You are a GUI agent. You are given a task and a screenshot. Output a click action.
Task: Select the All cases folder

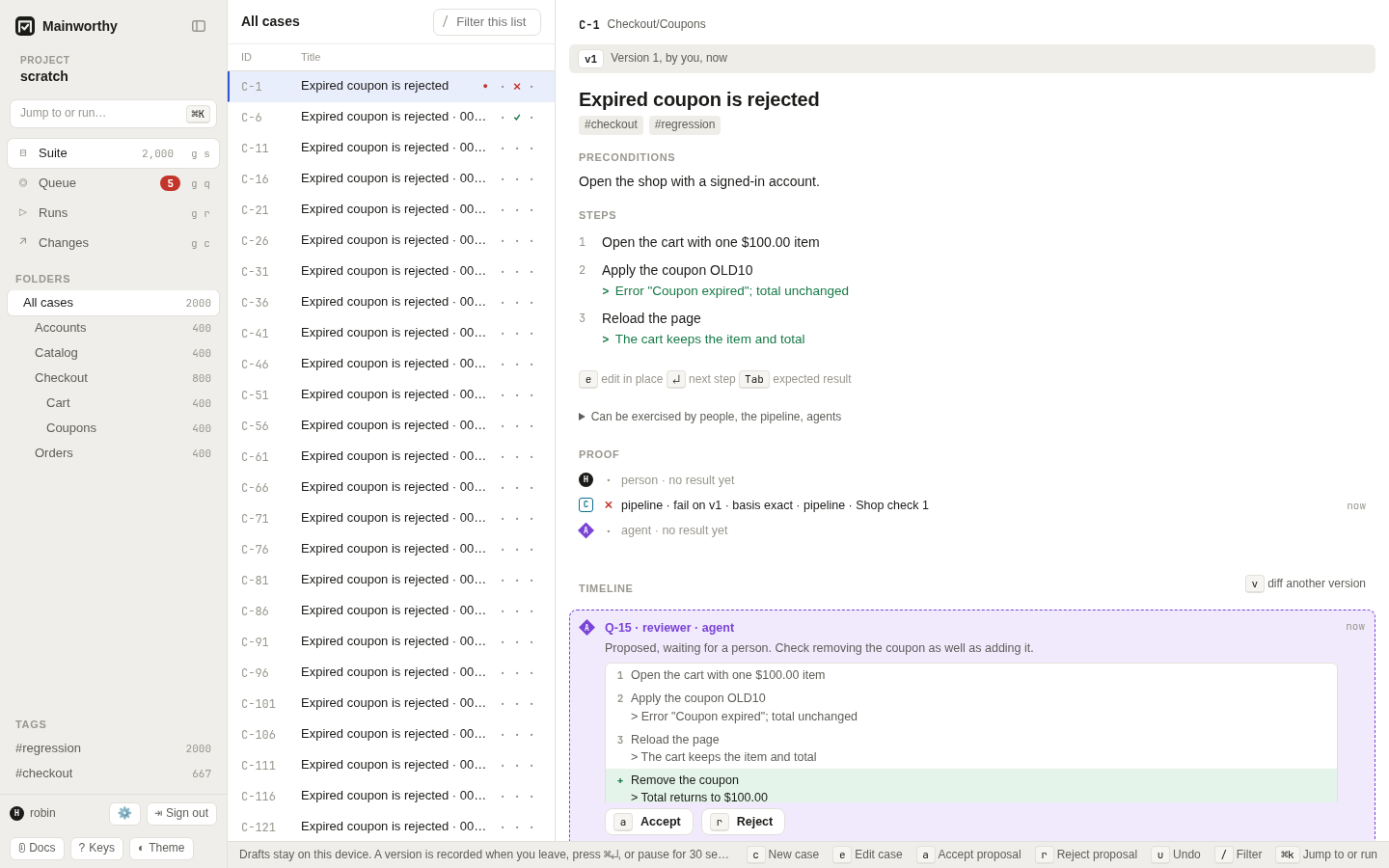pos(114,303)
